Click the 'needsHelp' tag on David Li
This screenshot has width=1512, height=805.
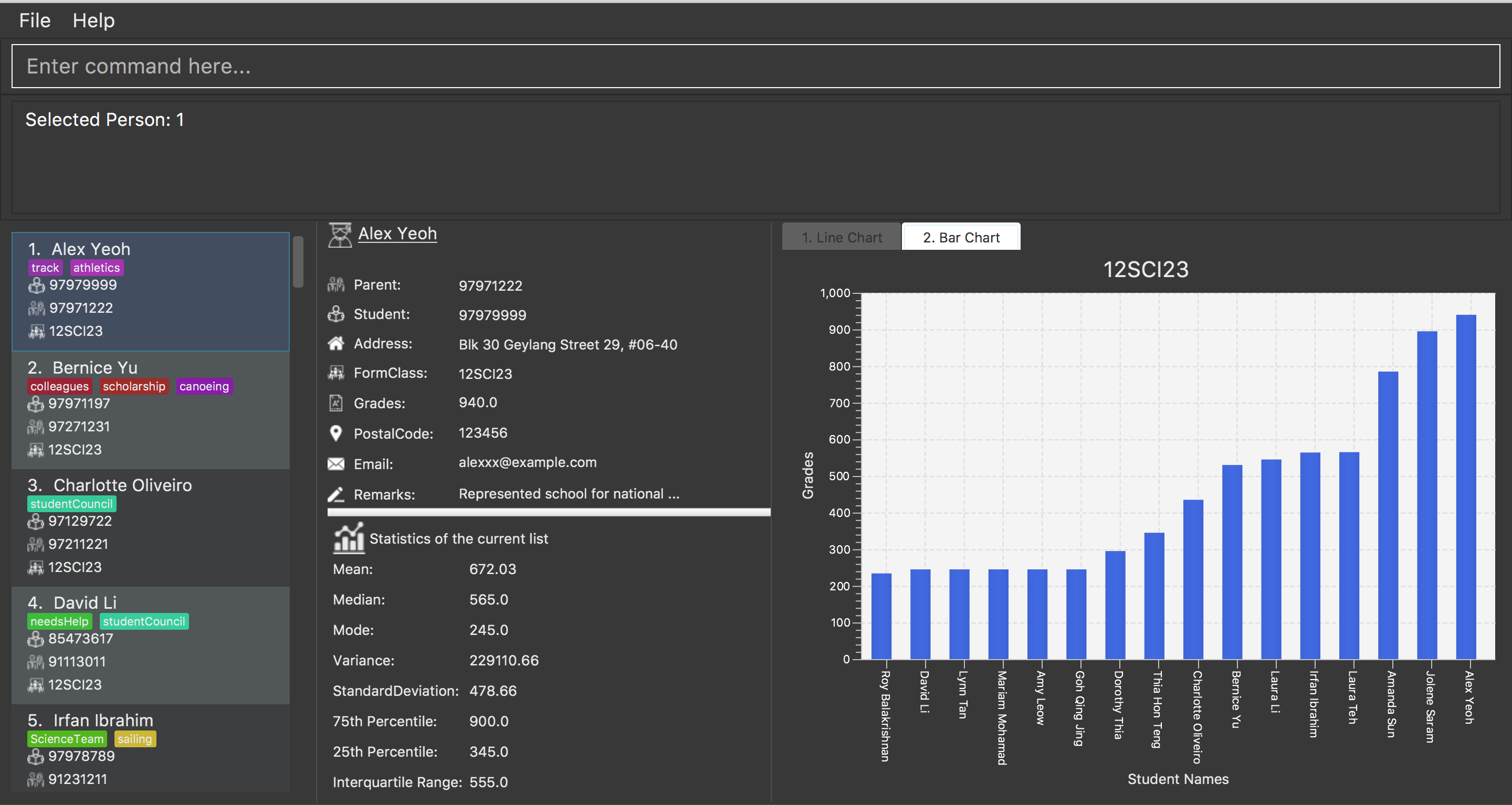coord(59,621)
